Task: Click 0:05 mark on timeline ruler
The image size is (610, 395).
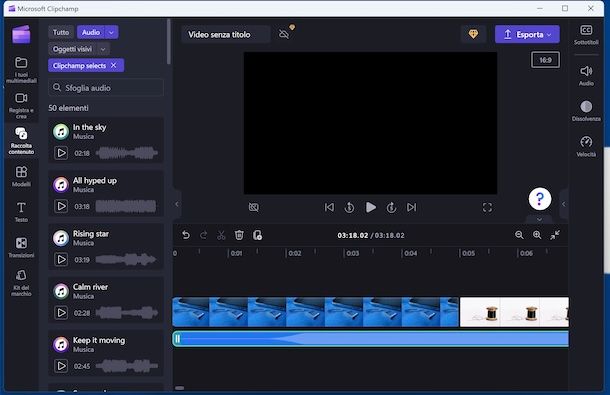Action: point(468,253)
